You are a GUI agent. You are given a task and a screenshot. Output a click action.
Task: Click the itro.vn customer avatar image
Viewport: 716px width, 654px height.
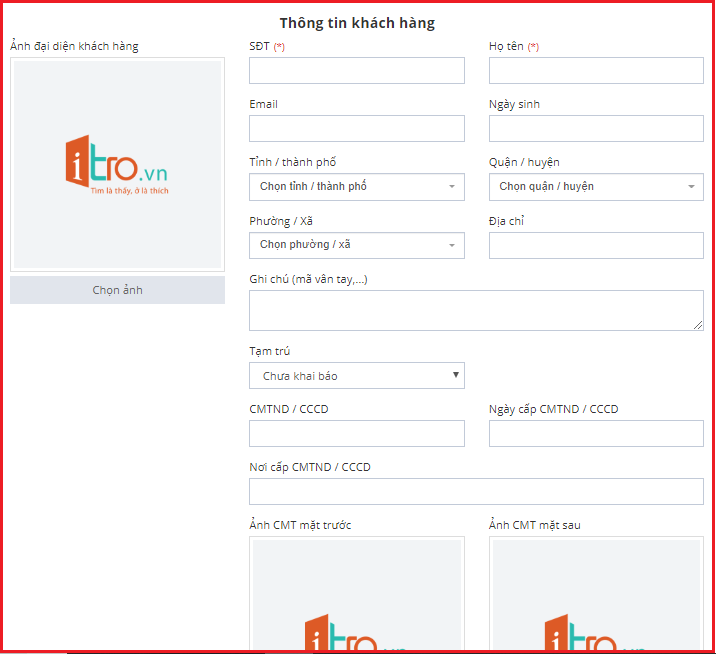pyautogui.click(x=117, y=165)
